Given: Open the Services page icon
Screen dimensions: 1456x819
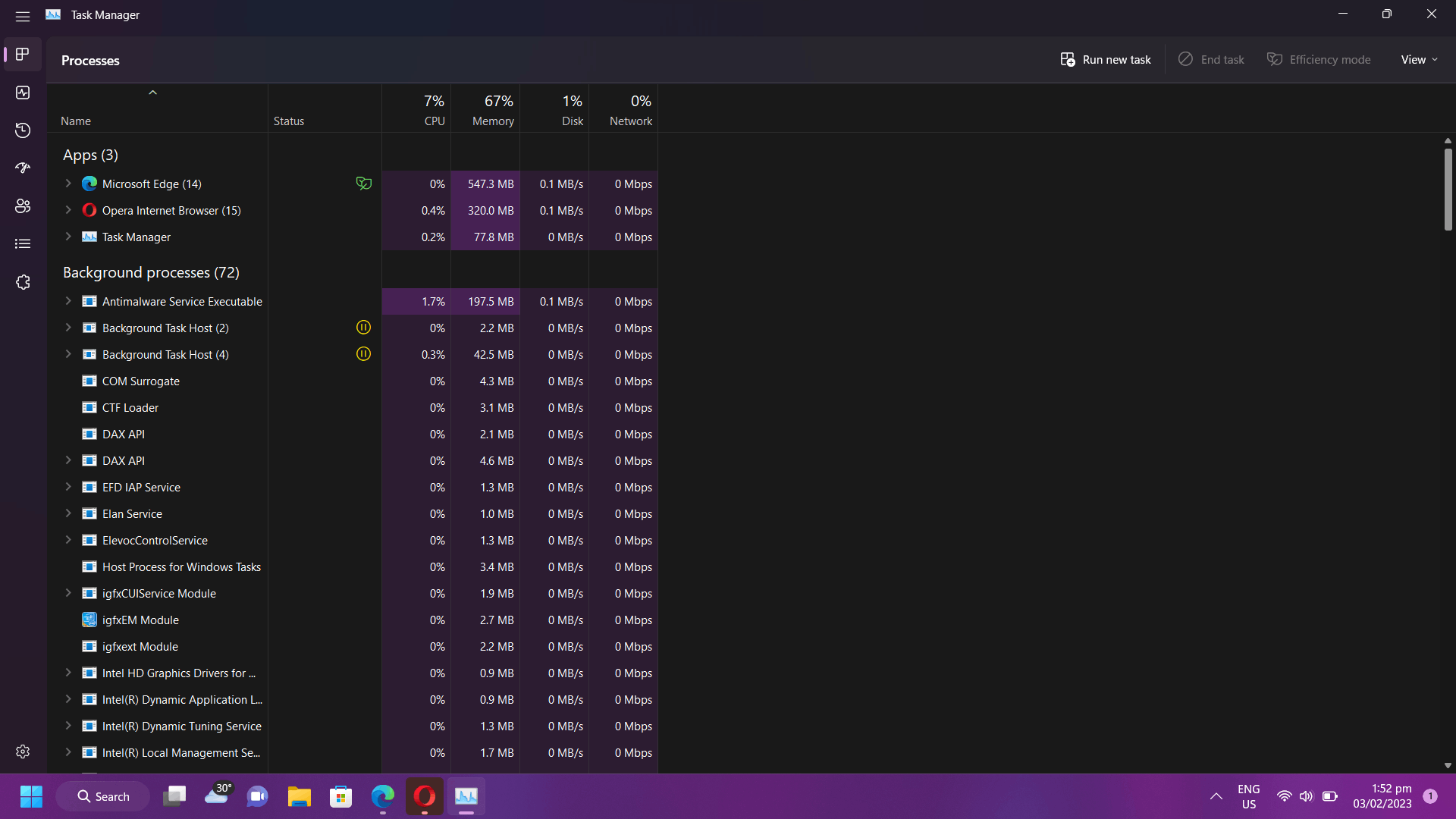Looking at the screenshot, I should [23, 282].
